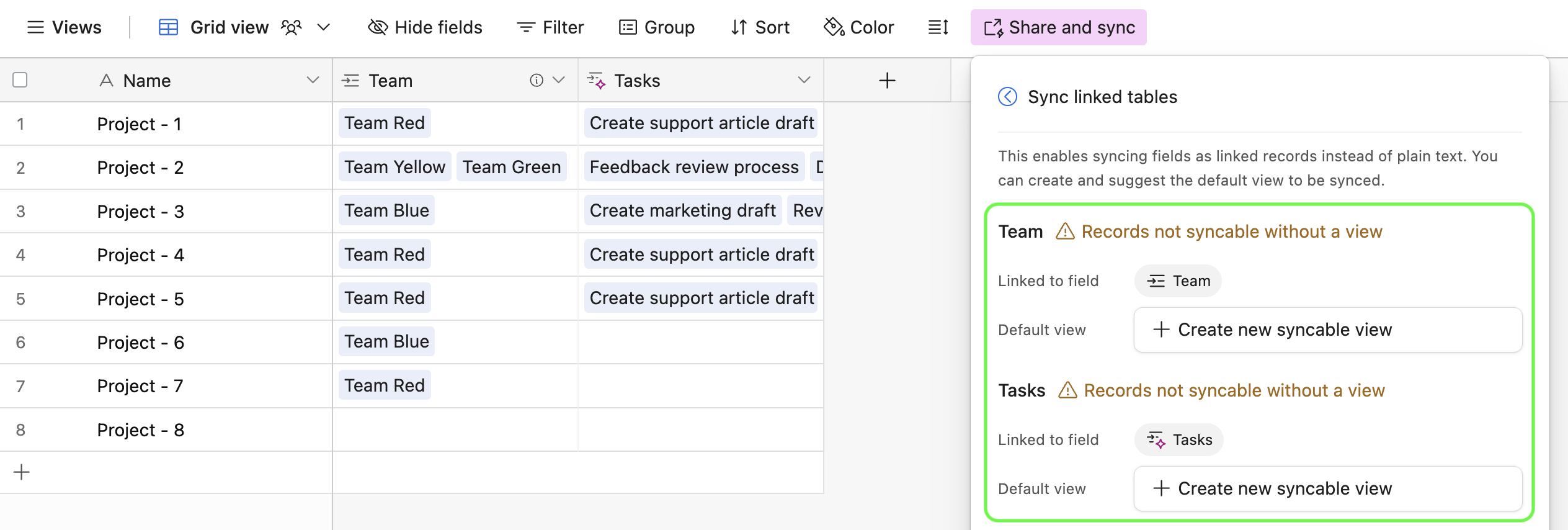Click Team Red chip in Project 1

[385, 123]
